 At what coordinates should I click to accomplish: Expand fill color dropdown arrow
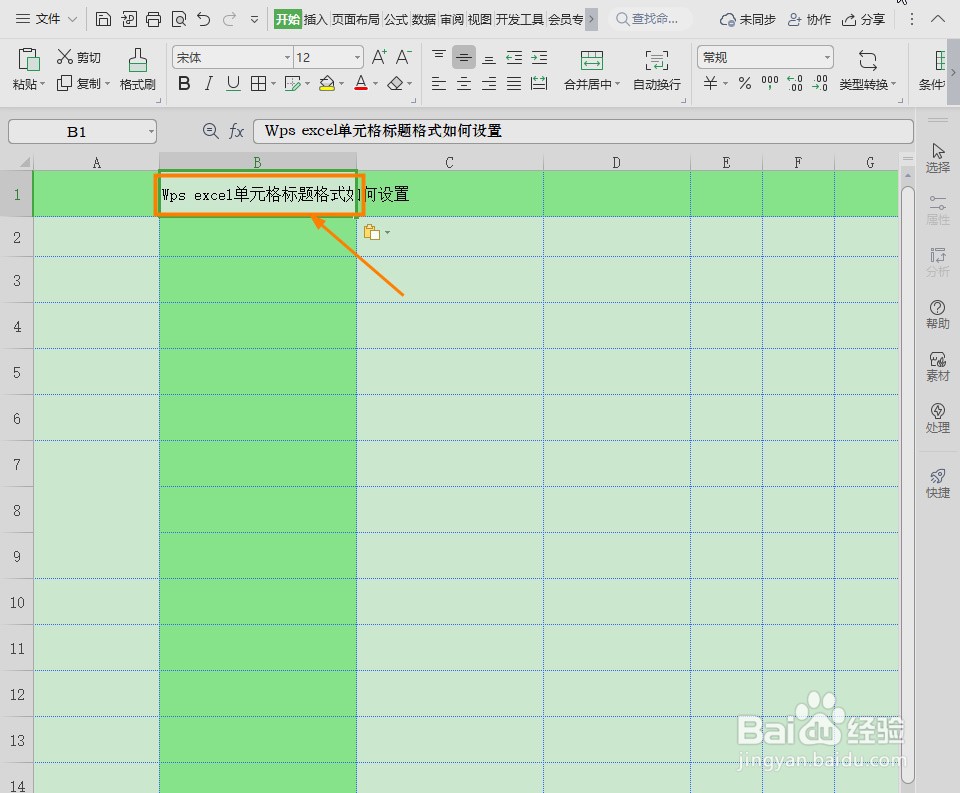coord(341,84)
